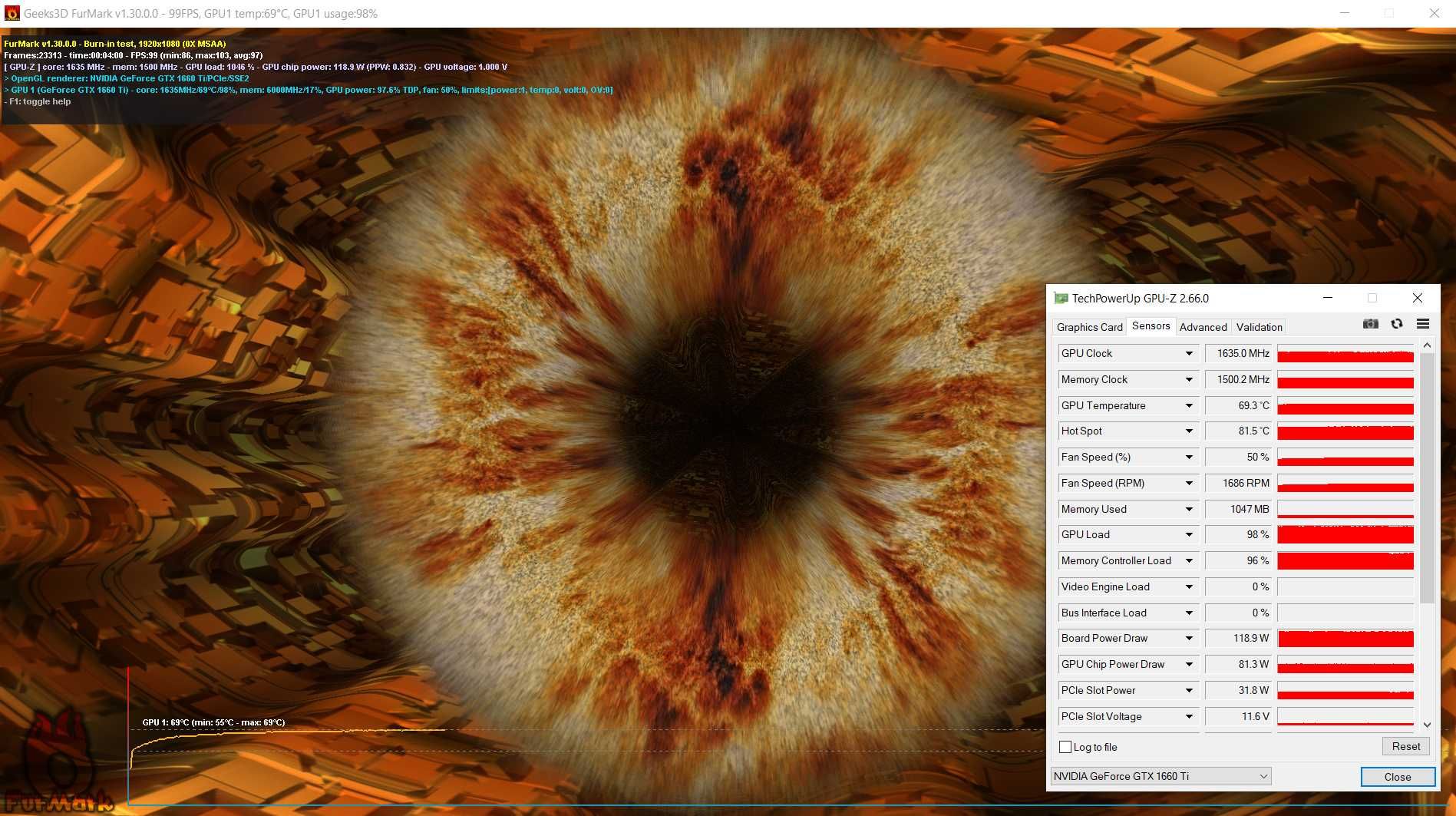Click the GPU Clock history graph

coord(1345,353)
